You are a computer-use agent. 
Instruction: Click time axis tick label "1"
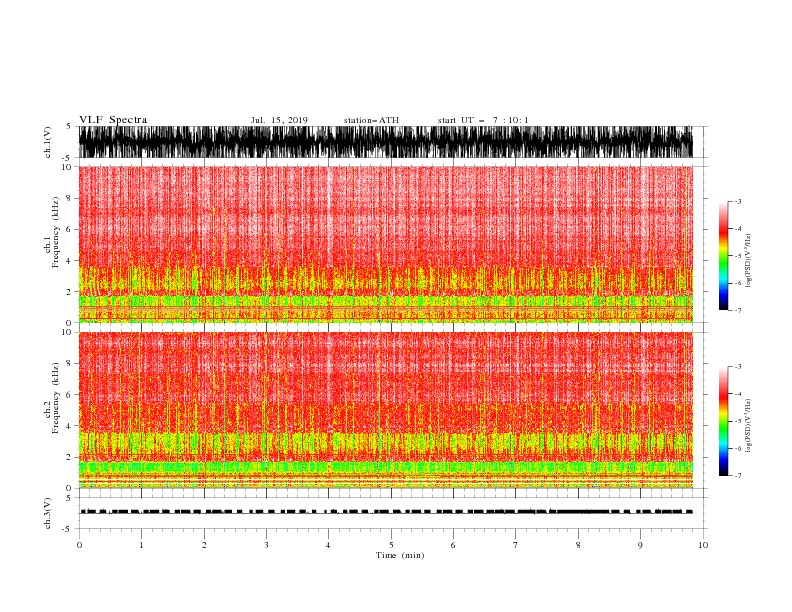[x=141, y=545]
